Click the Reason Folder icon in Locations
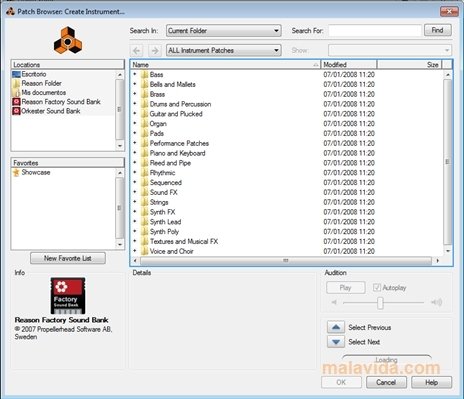 [16, 83]
